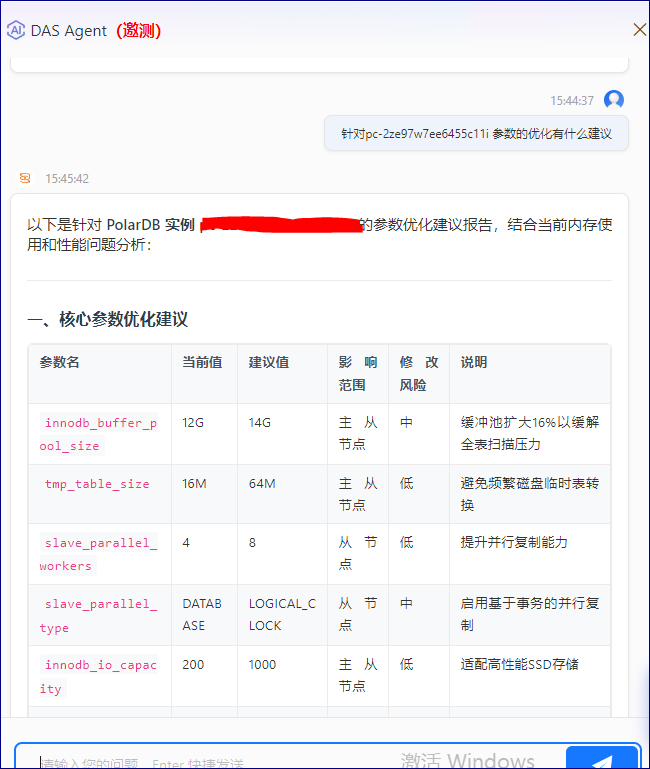Click the 邀测 label in title
Image resolution: width=650 pixels, height=769 pixels.
point(138,31)
